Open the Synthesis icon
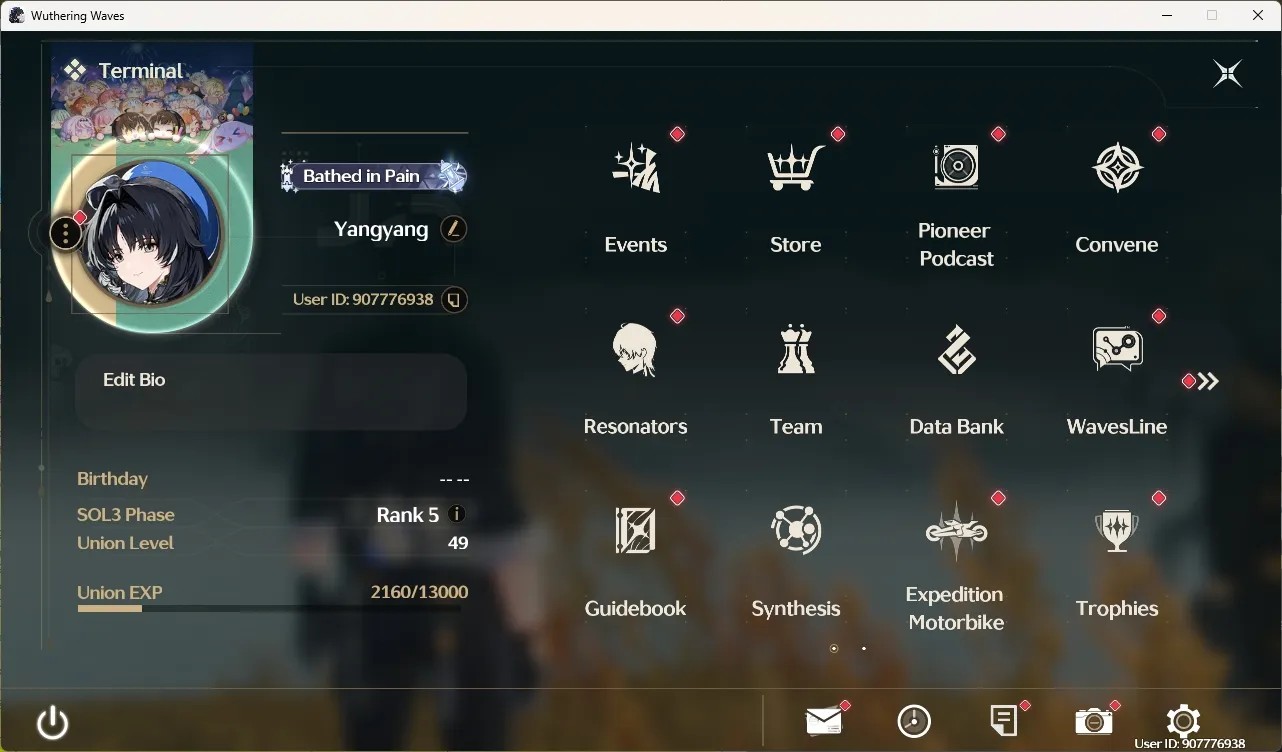 pos(796,530)
